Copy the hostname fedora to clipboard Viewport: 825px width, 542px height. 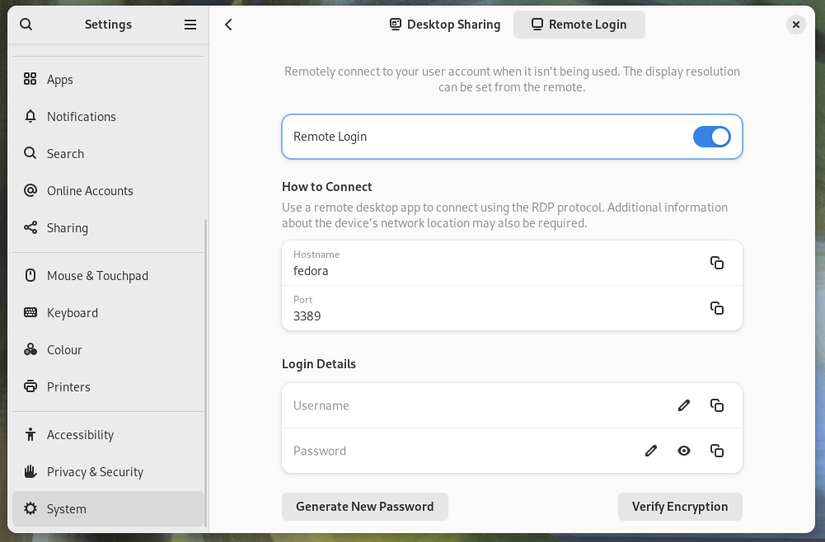coord(717,263)
